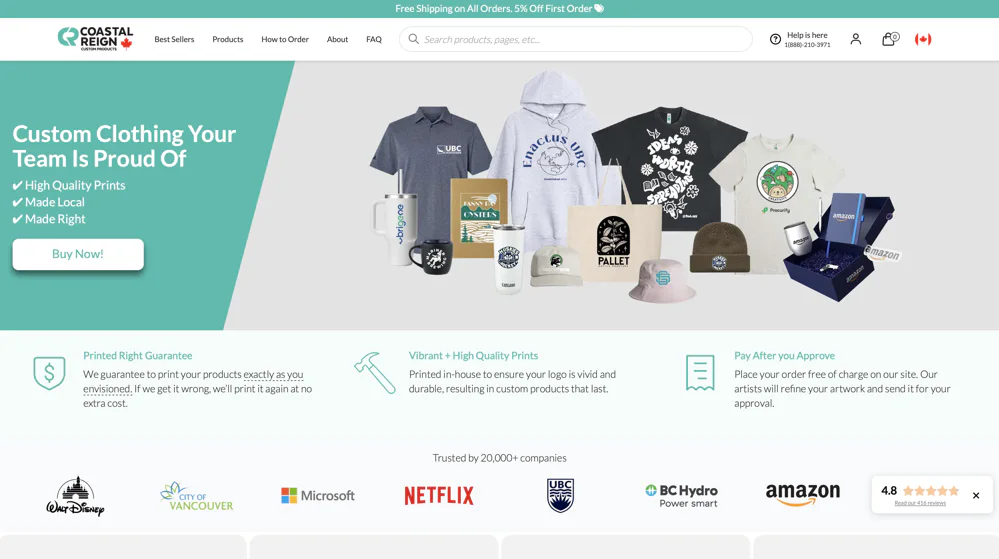Click the Microsoft logo
Image resolution: width=999 pixels, height=559 pixels.
(317, 495)
